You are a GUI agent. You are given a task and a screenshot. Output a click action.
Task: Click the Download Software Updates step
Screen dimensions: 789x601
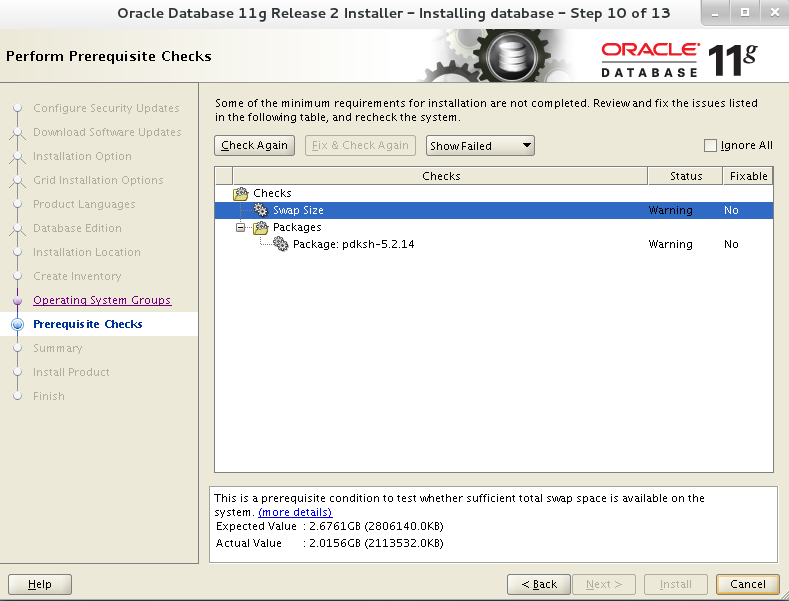coord(107,132)
